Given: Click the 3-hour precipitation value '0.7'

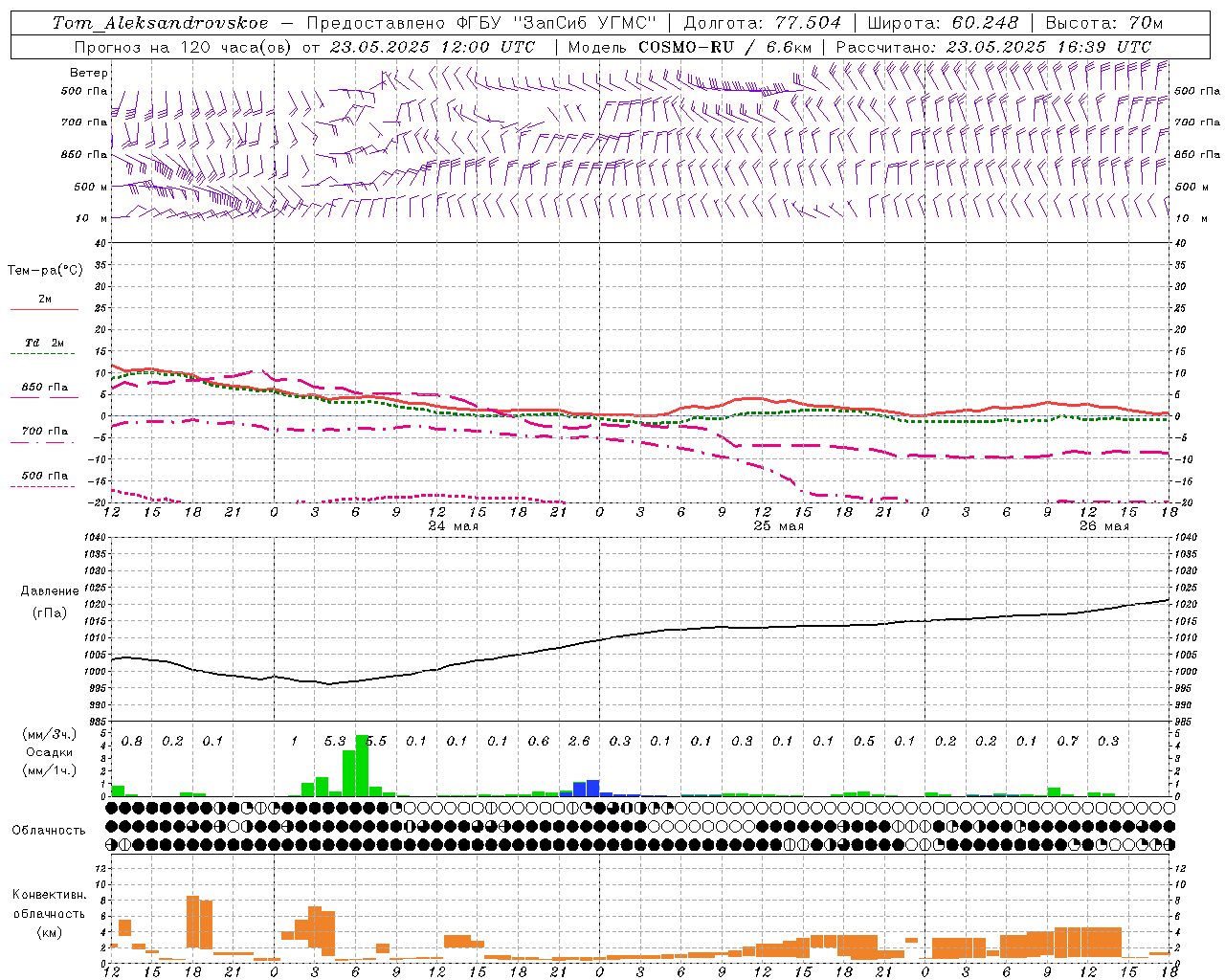Looking at the screenshot, I should coord(1068,742).
